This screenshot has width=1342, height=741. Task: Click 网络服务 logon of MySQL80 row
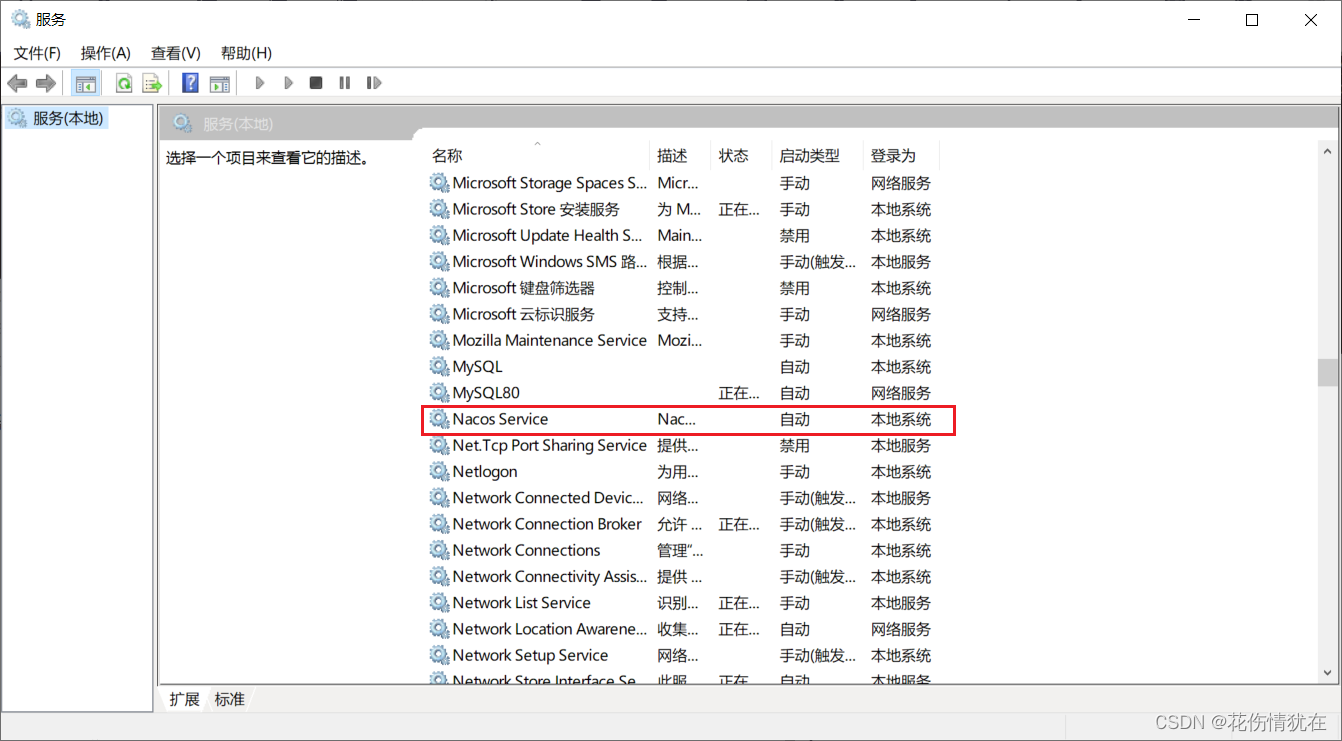tap(901, 393)
